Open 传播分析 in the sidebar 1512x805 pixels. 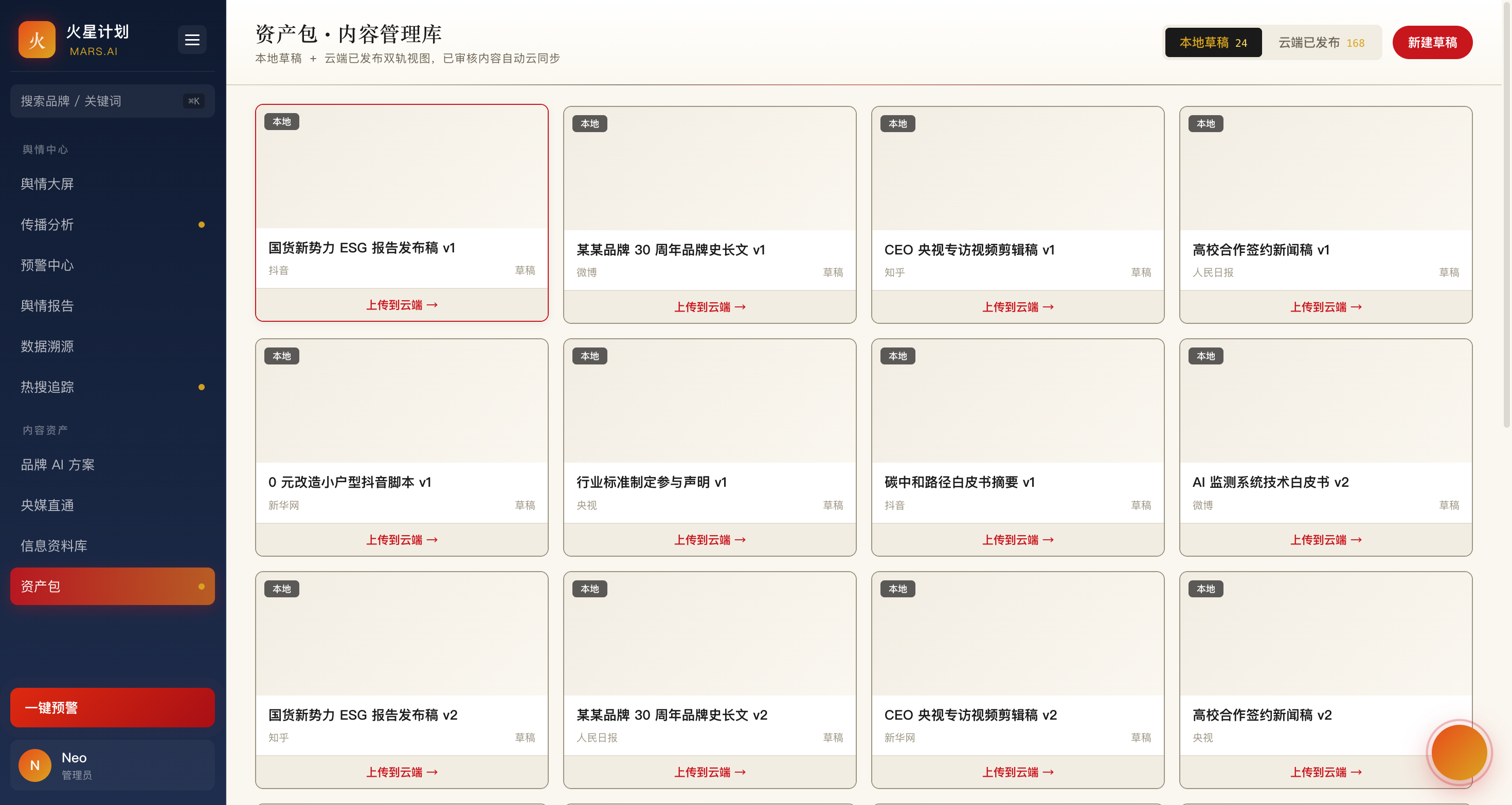112,225
